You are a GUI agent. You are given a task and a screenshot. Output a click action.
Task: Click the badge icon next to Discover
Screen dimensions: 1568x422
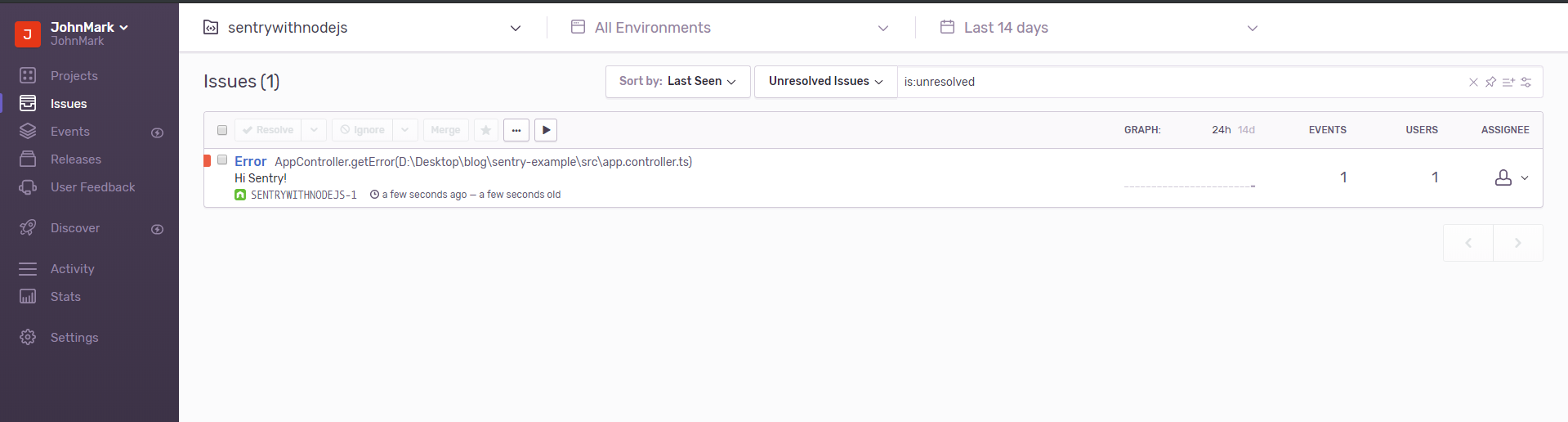pos(158,229)
